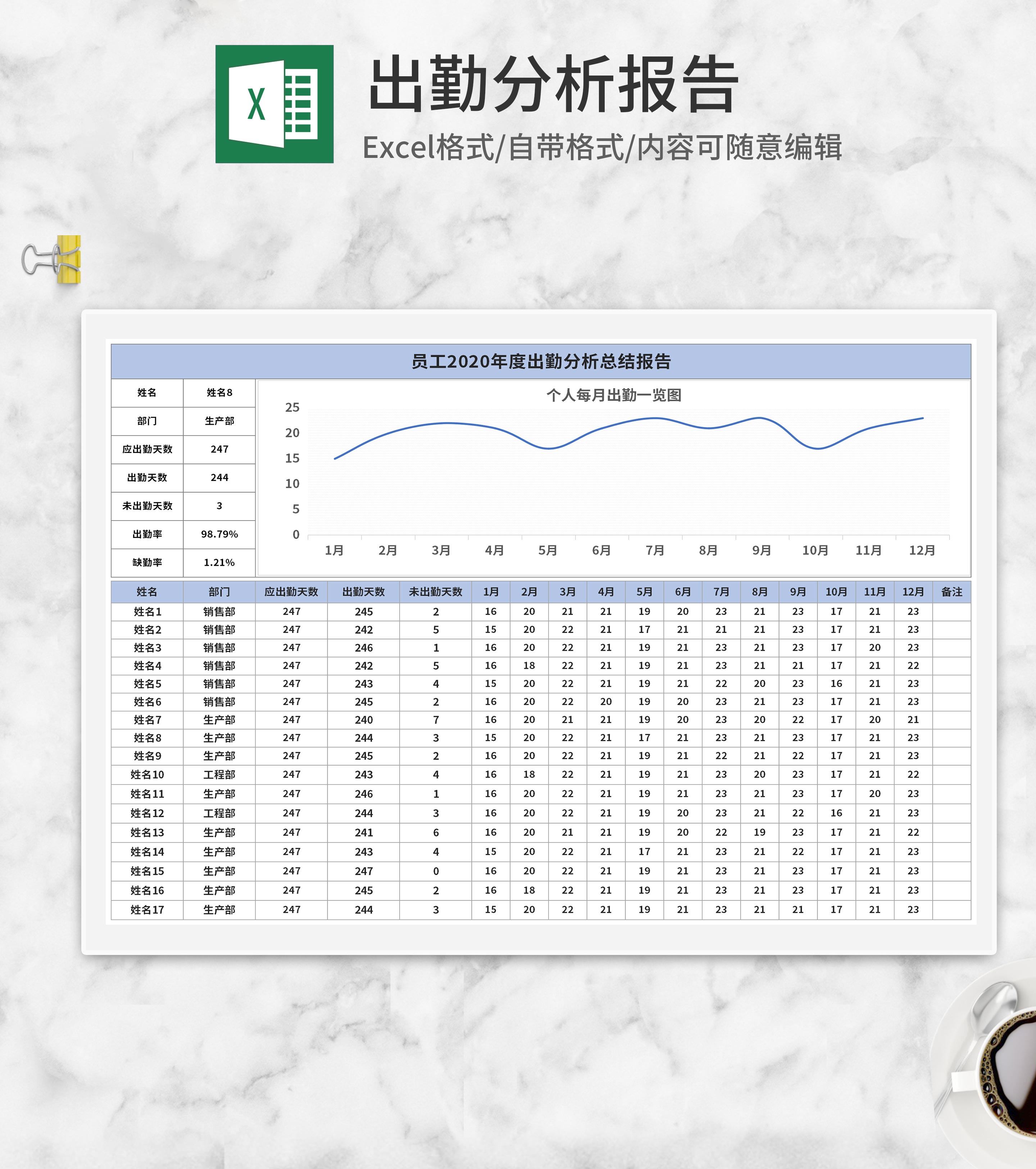The image size is (1036, 1169).
Task: Click the subtitle Excel格式/自带格式 text
Action: click(x=602, y=147)
